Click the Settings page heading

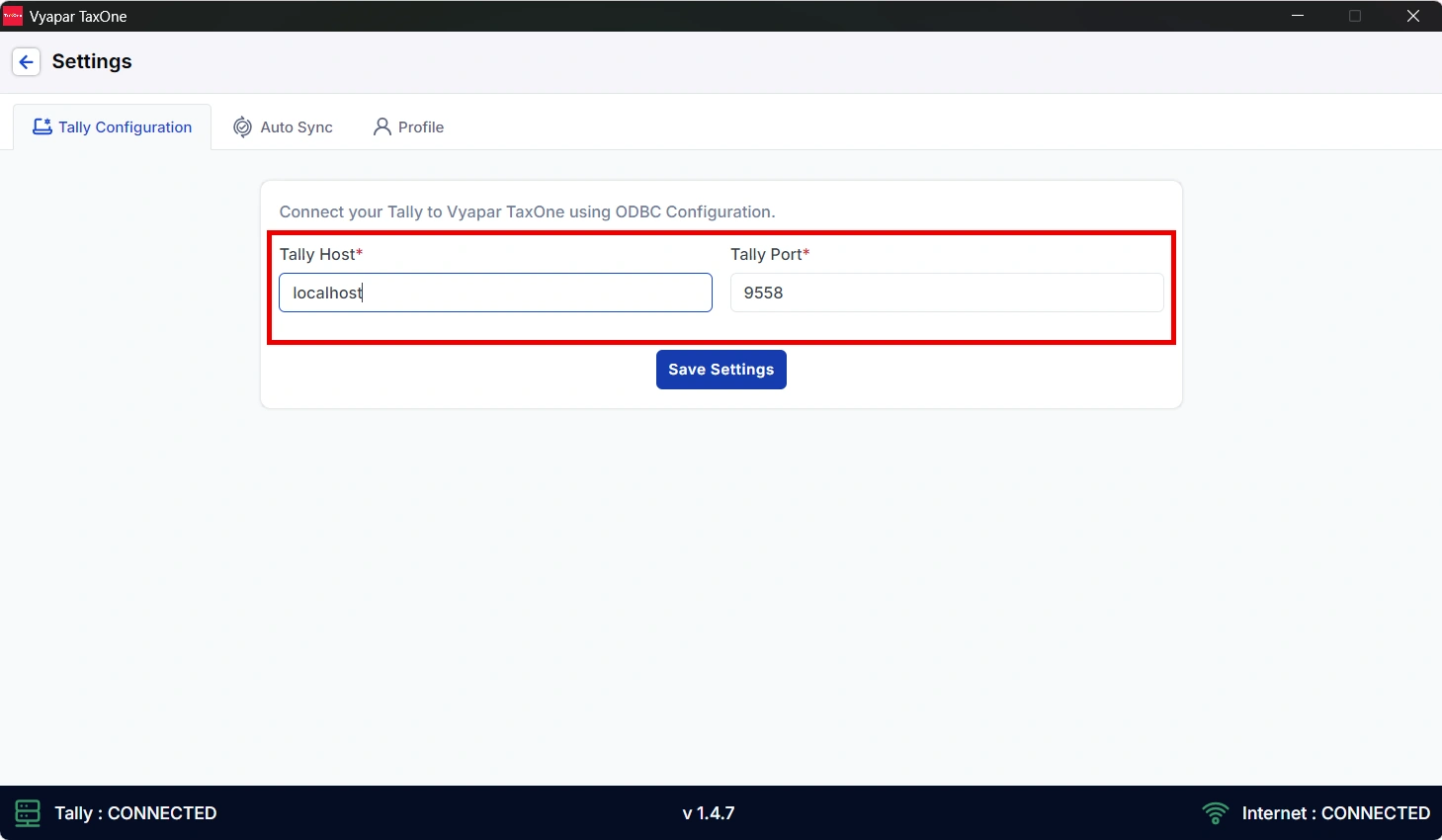[x=92, y=61]
